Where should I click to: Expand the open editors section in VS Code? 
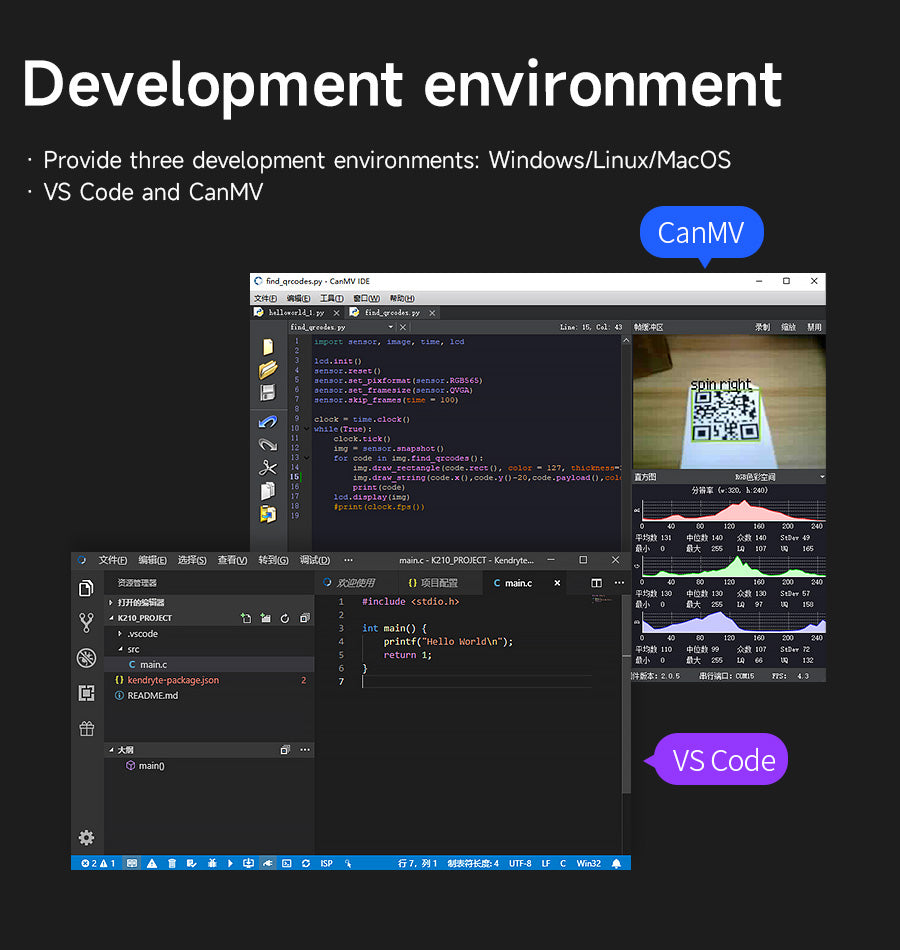coord(209,602)
